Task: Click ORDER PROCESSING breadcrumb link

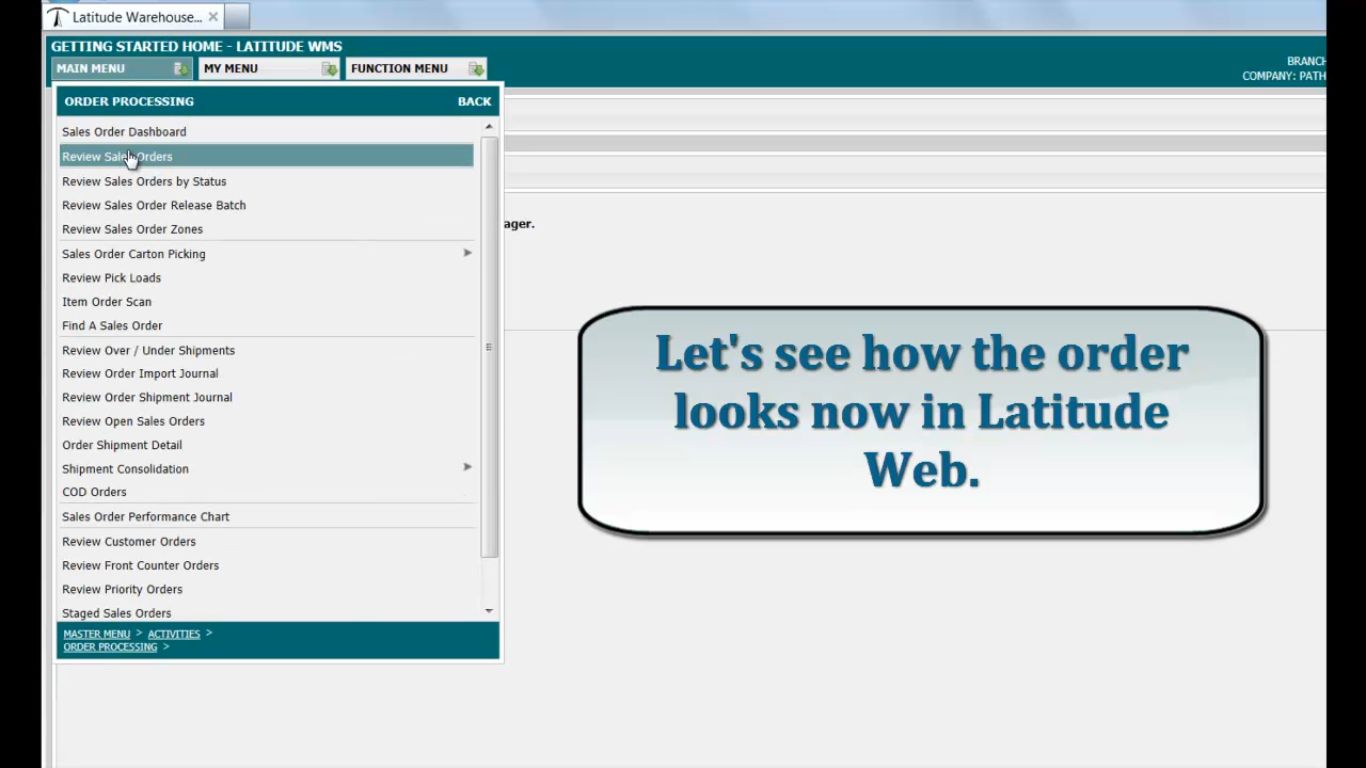Action: tap(110, 647)
